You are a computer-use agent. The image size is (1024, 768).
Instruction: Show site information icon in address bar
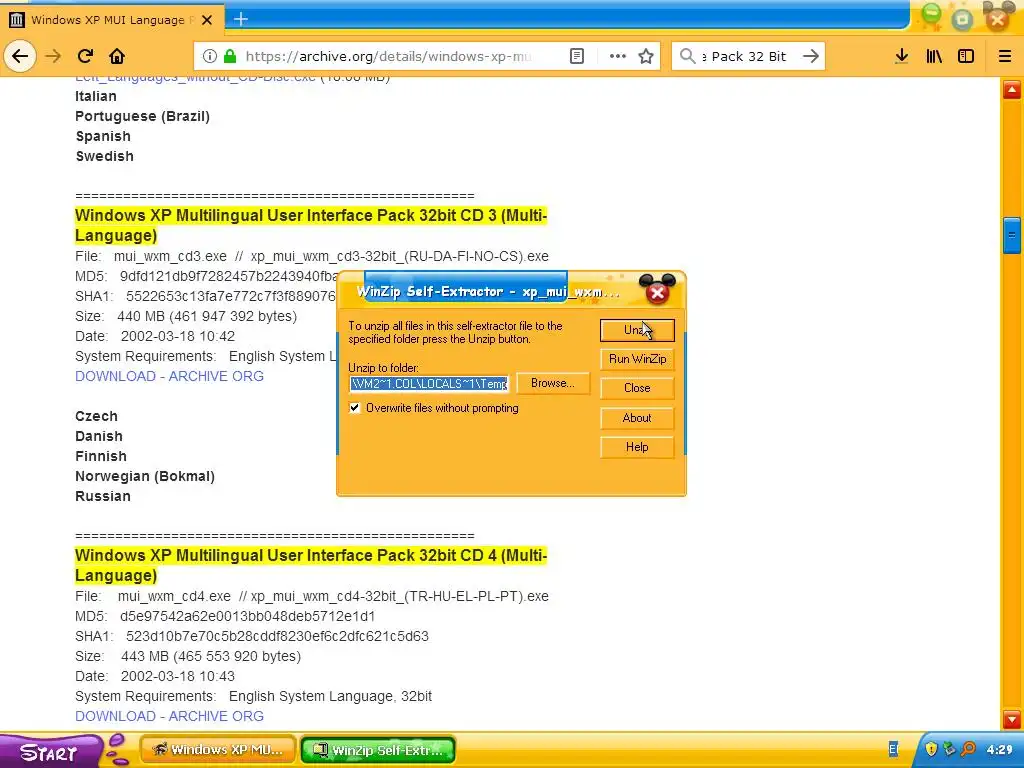pyautogui.click(x=210, y=56)
